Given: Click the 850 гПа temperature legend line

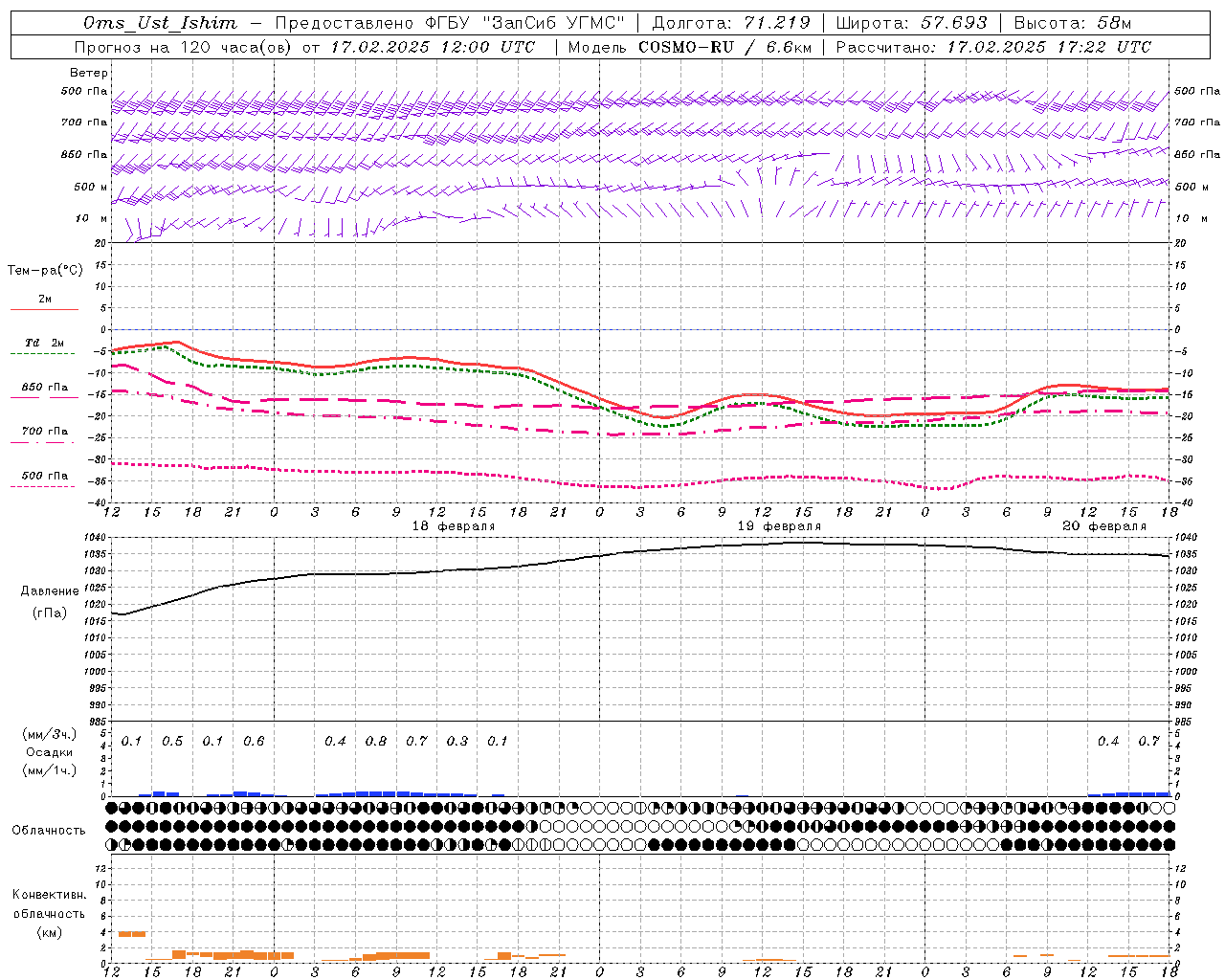Looking at the screenshot, I should click(x=44, y=396).
